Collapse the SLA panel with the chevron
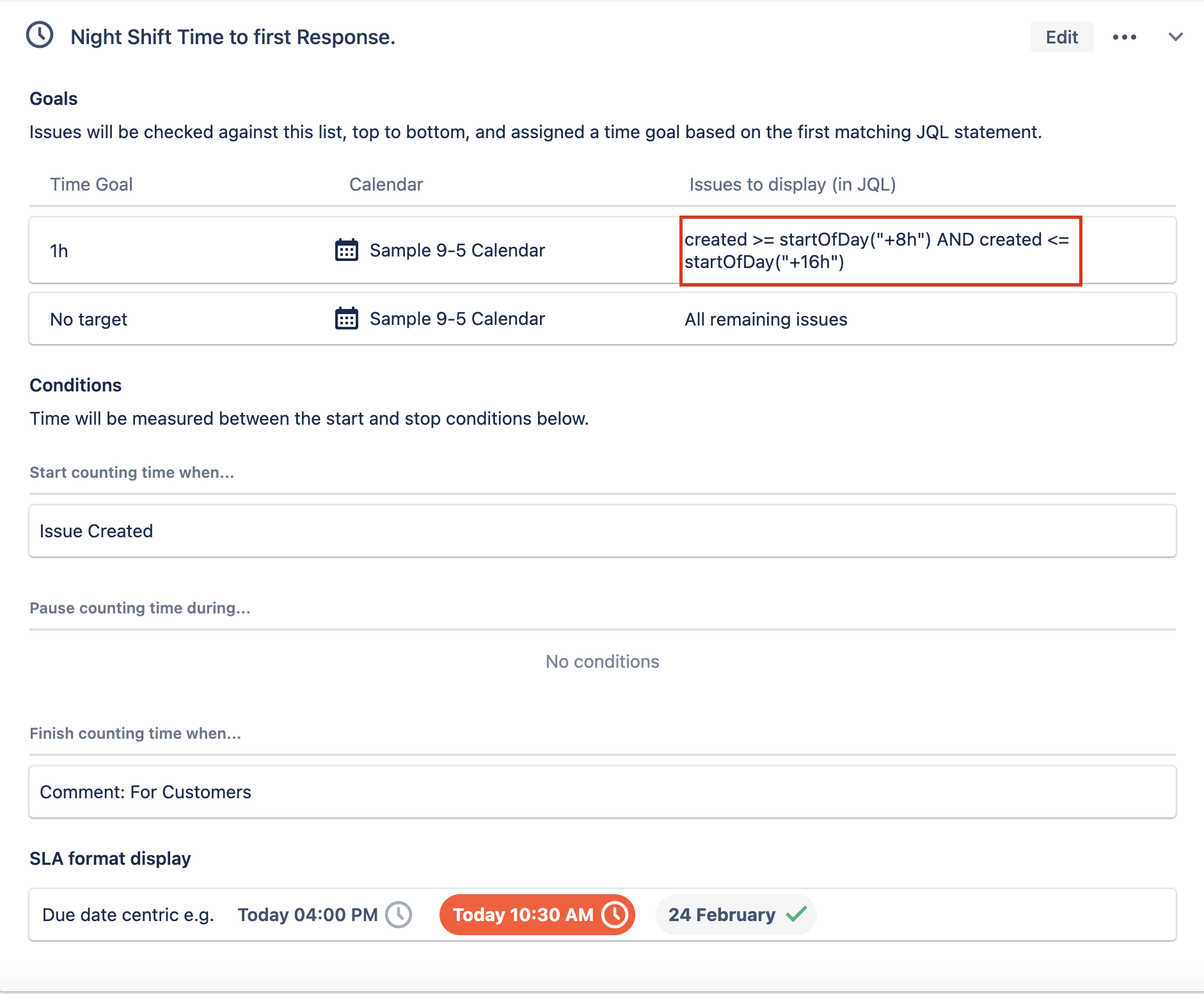Image resolution: width=1204 pixels, height=994 pixels. pos(1175,37)
